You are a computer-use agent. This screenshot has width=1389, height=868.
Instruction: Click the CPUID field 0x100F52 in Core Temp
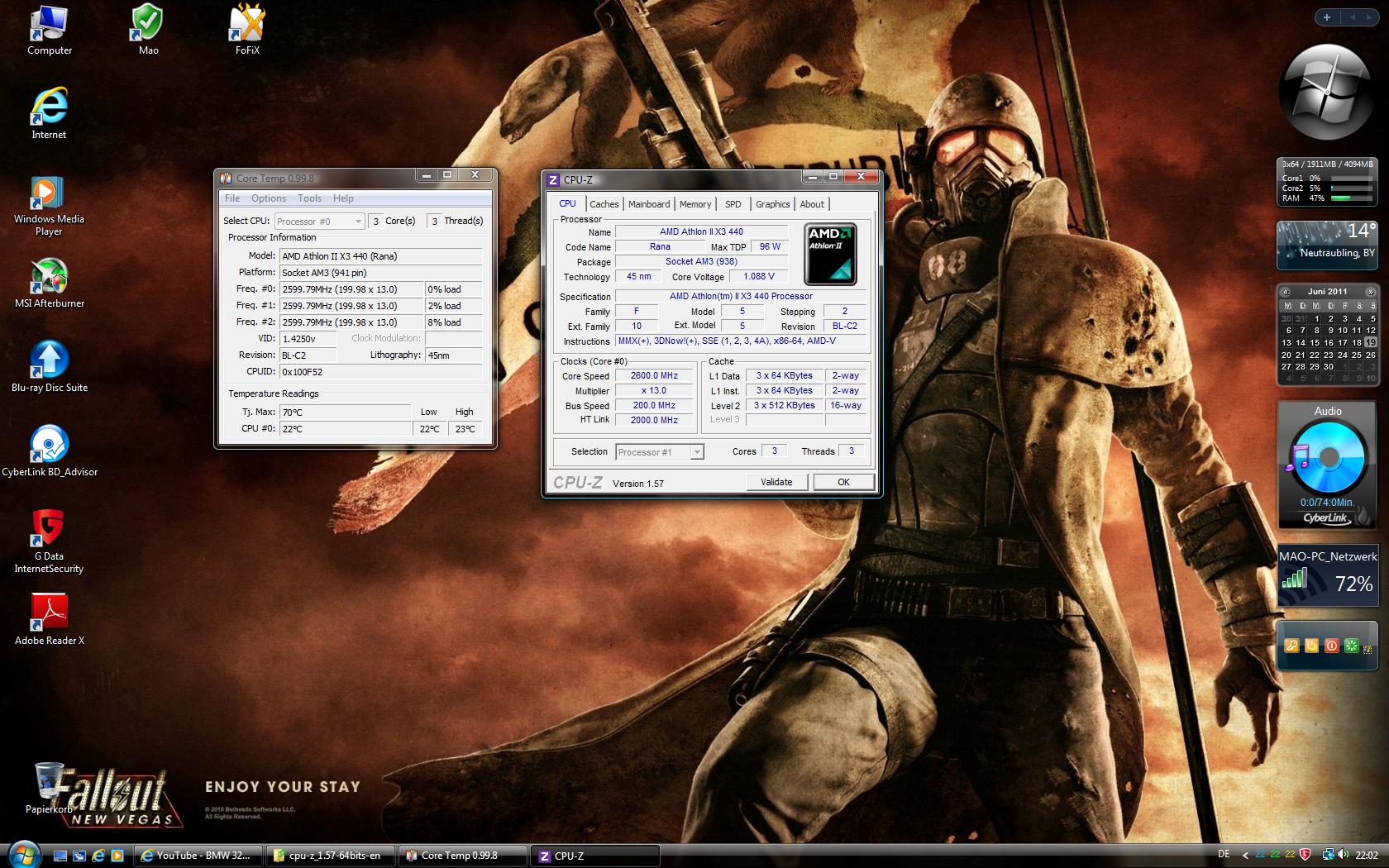coord(380,372)
